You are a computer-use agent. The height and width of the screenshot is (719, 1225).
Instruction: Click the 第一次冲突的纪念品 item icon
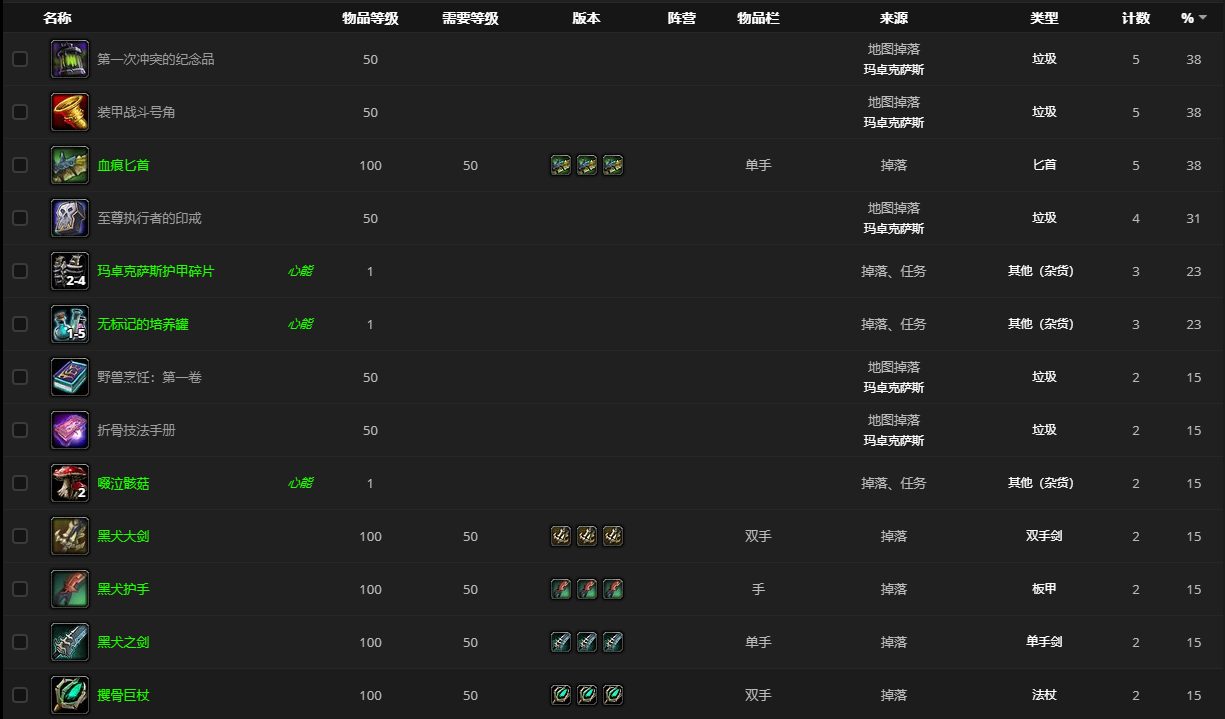pyautogui.click(x=70, y=59)
